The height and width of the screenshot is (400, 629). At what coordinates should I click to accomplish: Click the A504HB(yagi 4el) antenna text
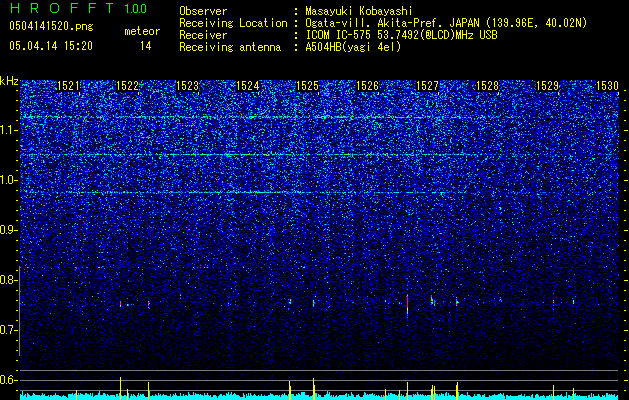point(353,47)
